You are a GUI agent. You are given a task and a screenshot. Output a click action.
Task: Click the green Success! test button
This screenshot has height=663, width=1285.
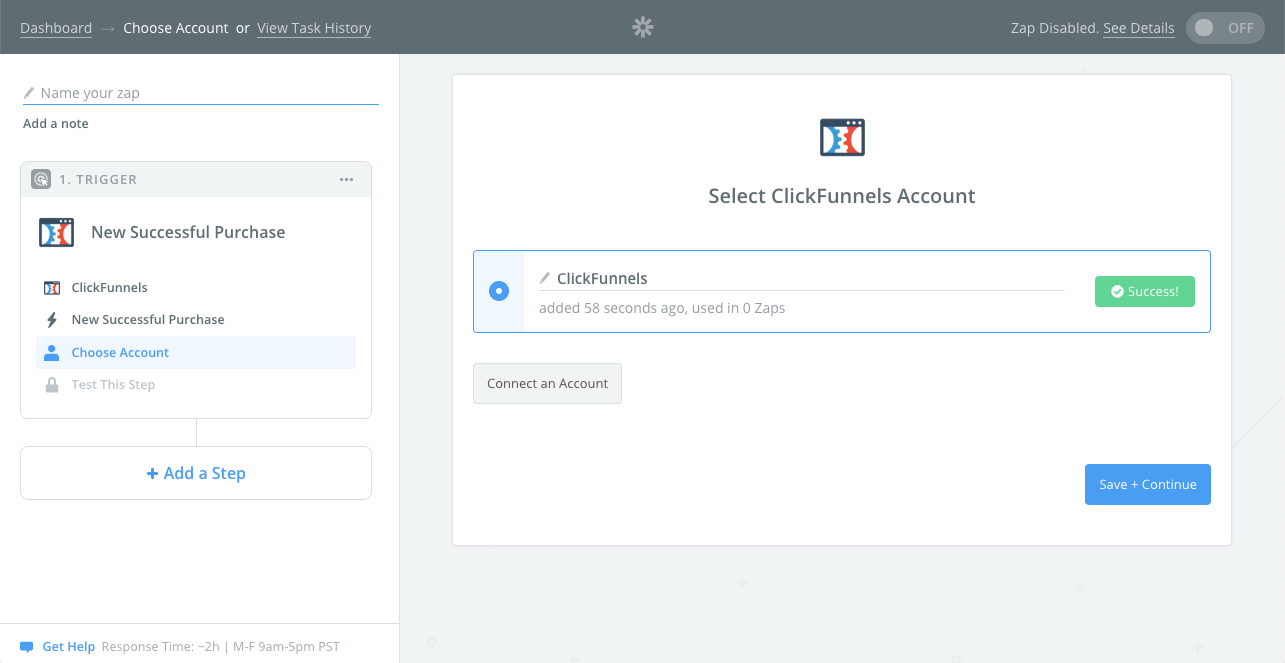point(1145,291)
